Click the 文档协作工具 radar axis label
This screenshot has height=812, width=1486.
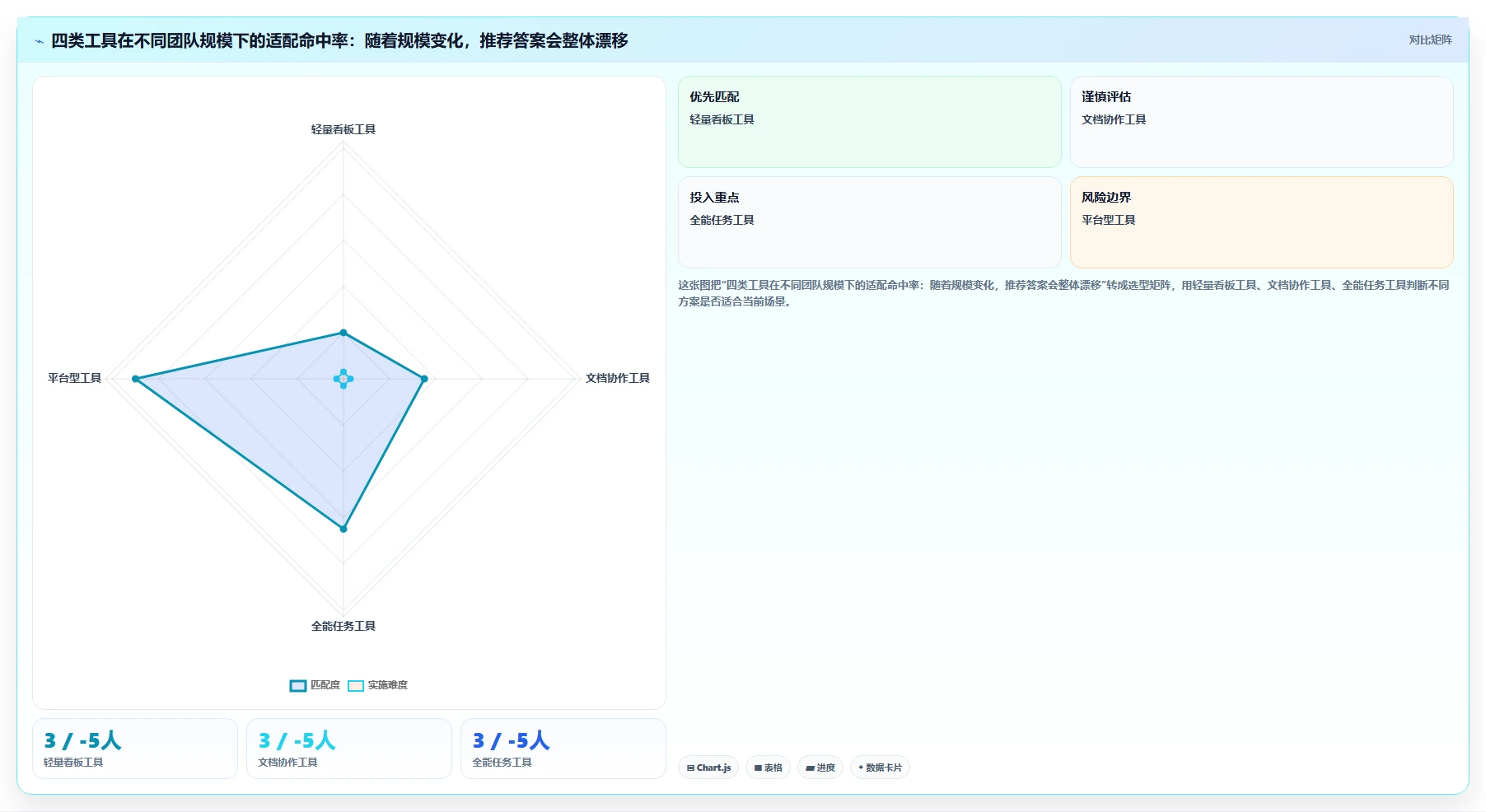618,378
